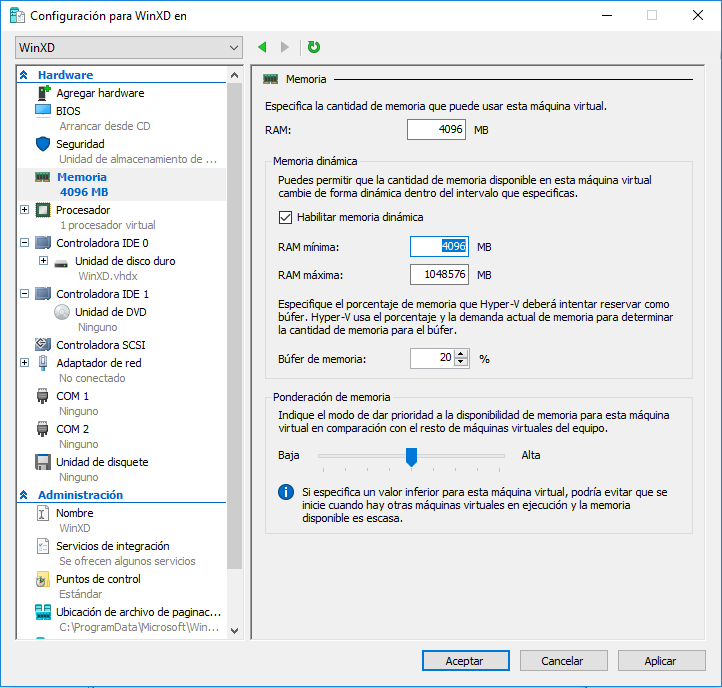Click 'Arrancar desde CD' text

[105, 126]
